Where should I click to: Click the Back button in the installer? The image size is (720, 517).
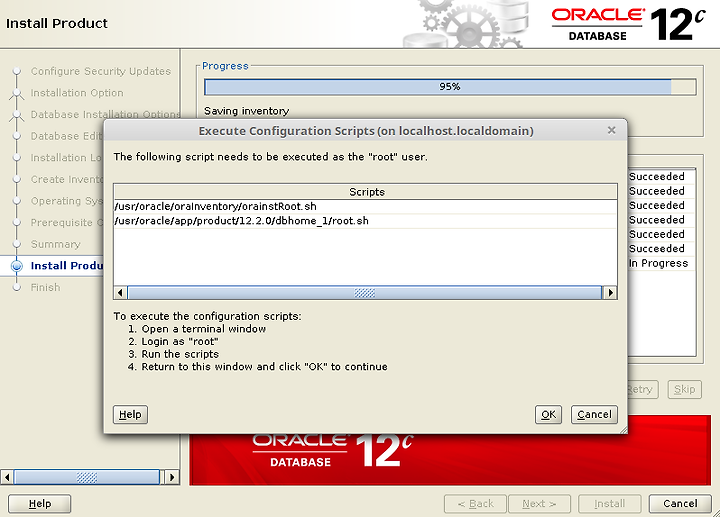coord(475,504)
